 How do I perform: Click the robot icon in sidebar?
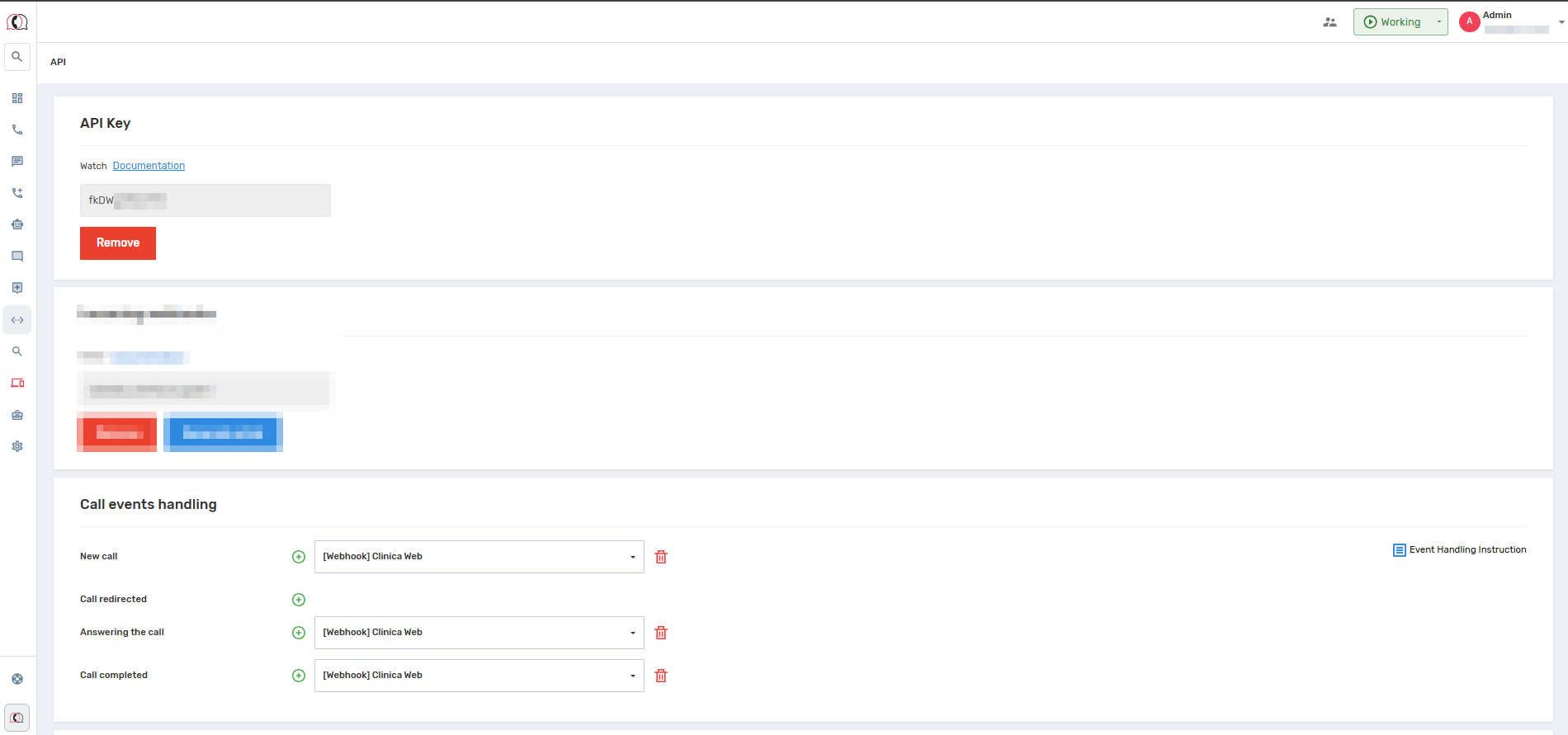click(x=17, y=224)
